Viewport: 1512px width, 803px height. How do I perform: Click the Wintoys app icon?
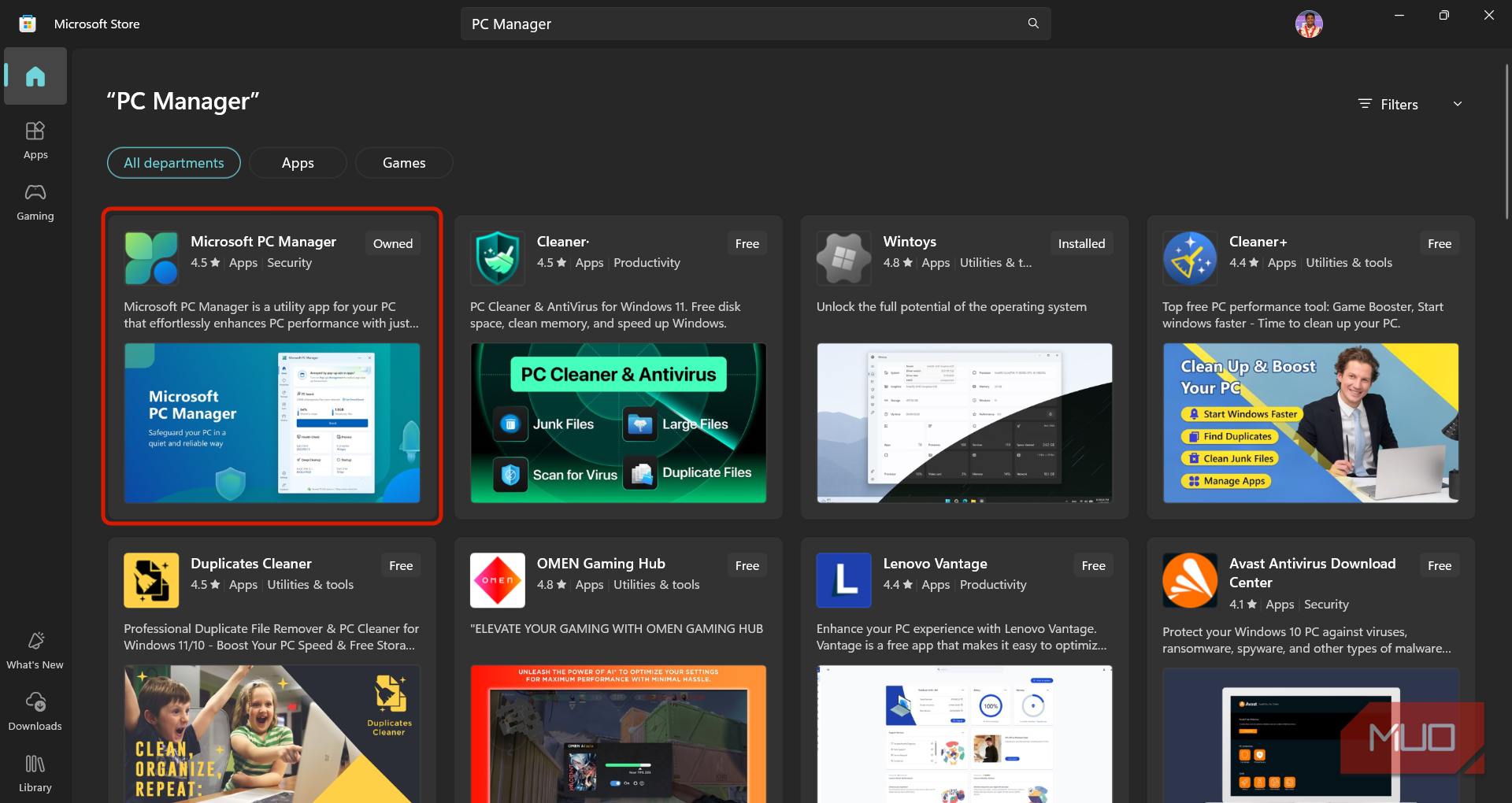844,258
